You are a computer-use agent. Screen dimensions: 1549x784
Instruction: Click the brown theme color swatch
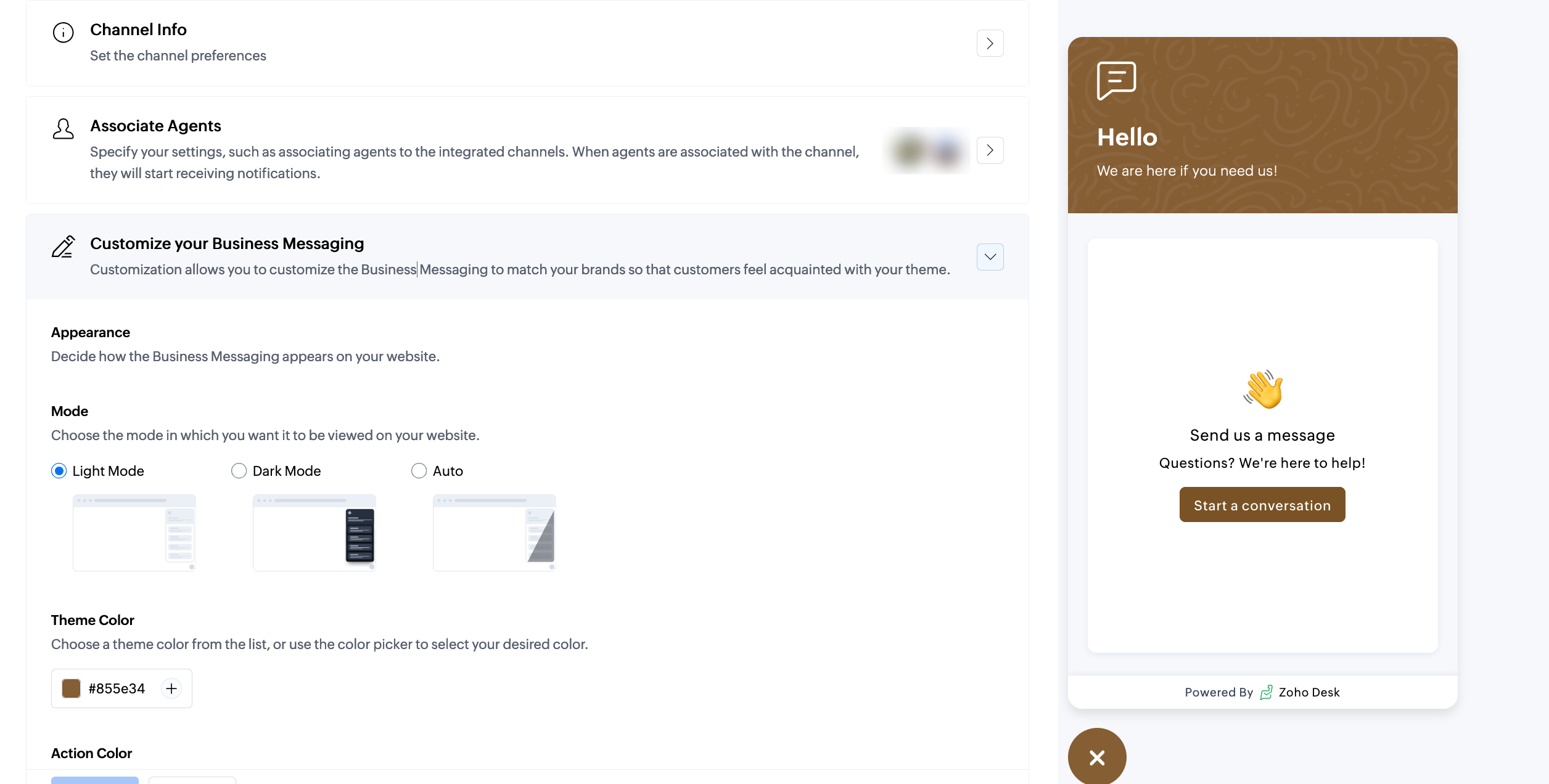pos(72,688)
